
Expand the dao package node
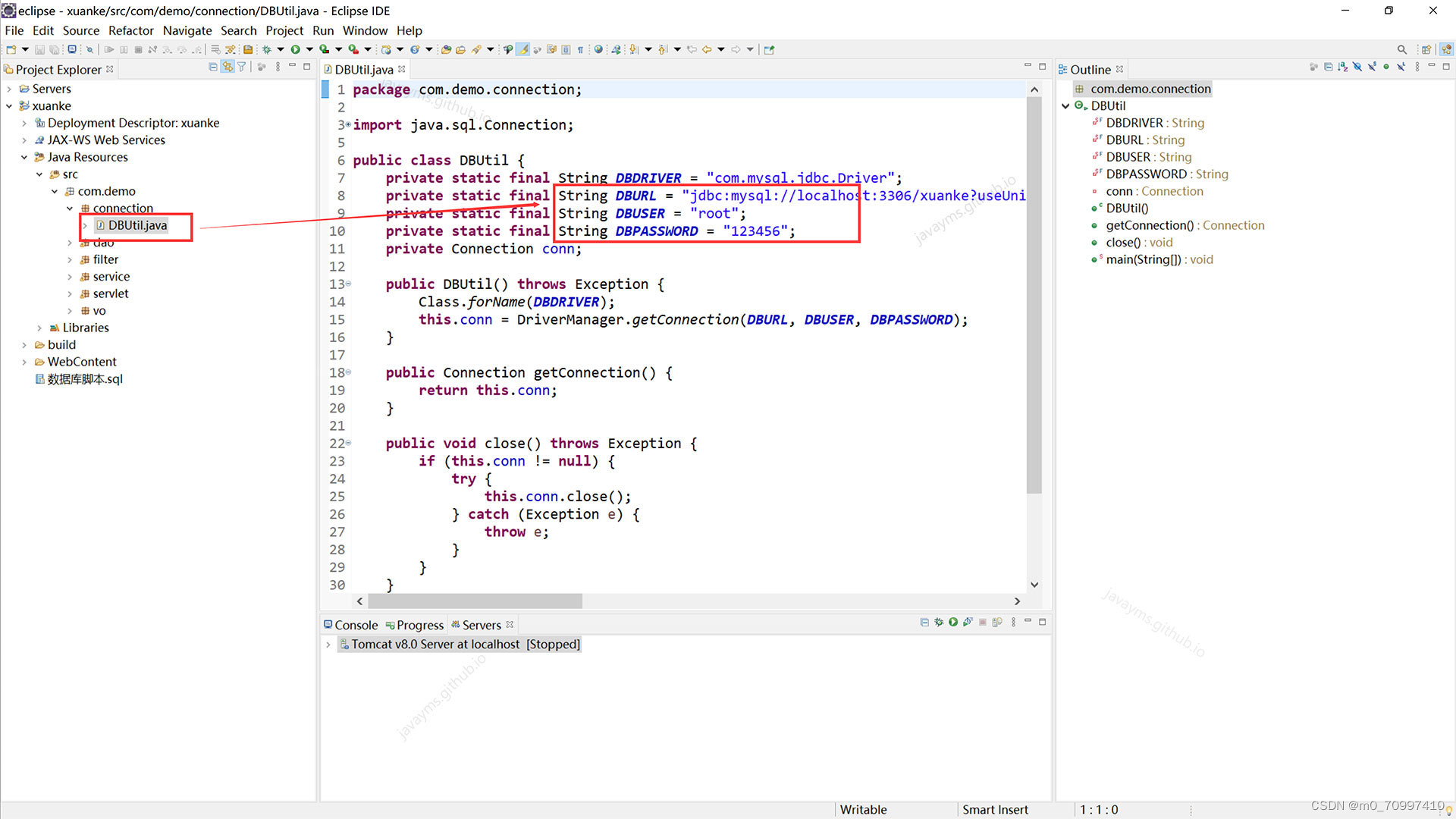(70, 243)
